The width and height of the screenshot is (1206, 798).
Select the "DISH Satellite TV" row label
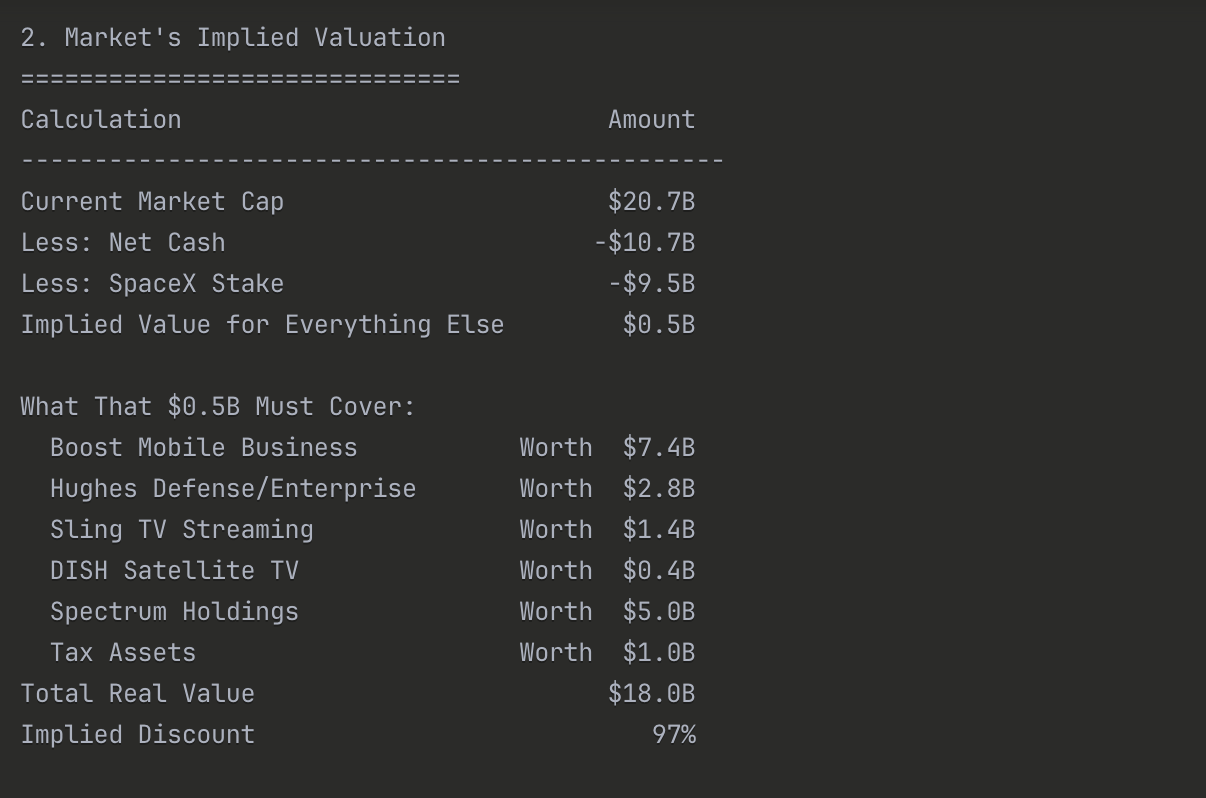(174, 571)
